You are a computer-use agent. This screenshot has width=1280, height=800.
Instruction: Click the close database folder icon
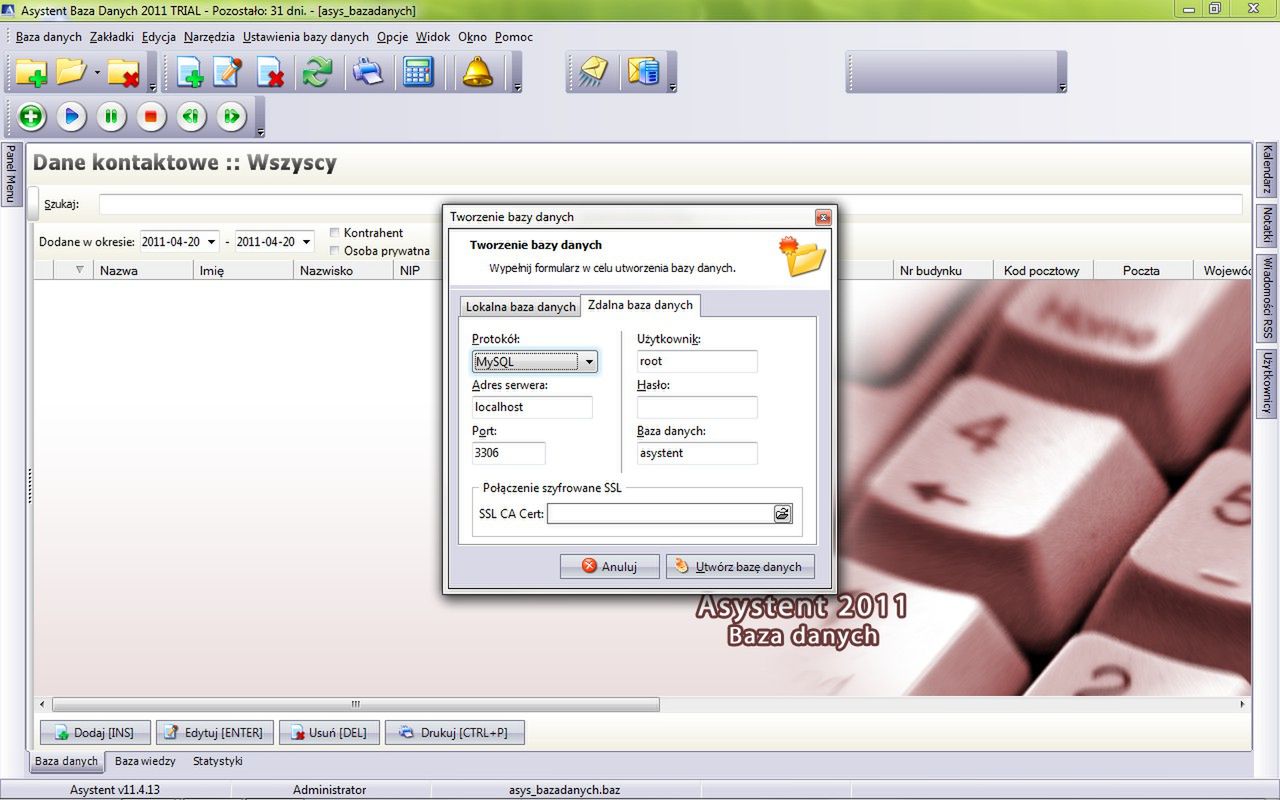(124, 72)
